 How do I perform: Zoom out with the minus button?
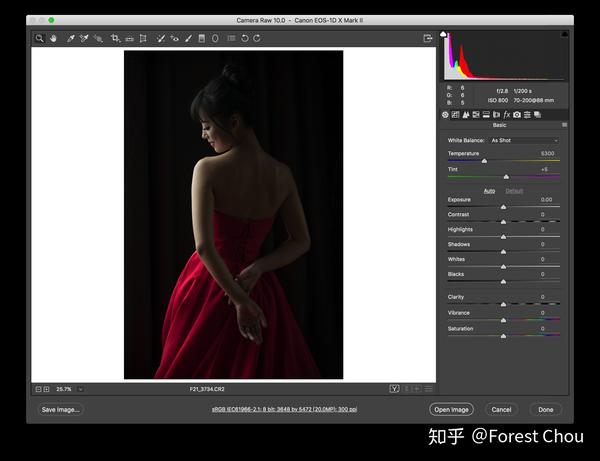click(x=38, y=389)
